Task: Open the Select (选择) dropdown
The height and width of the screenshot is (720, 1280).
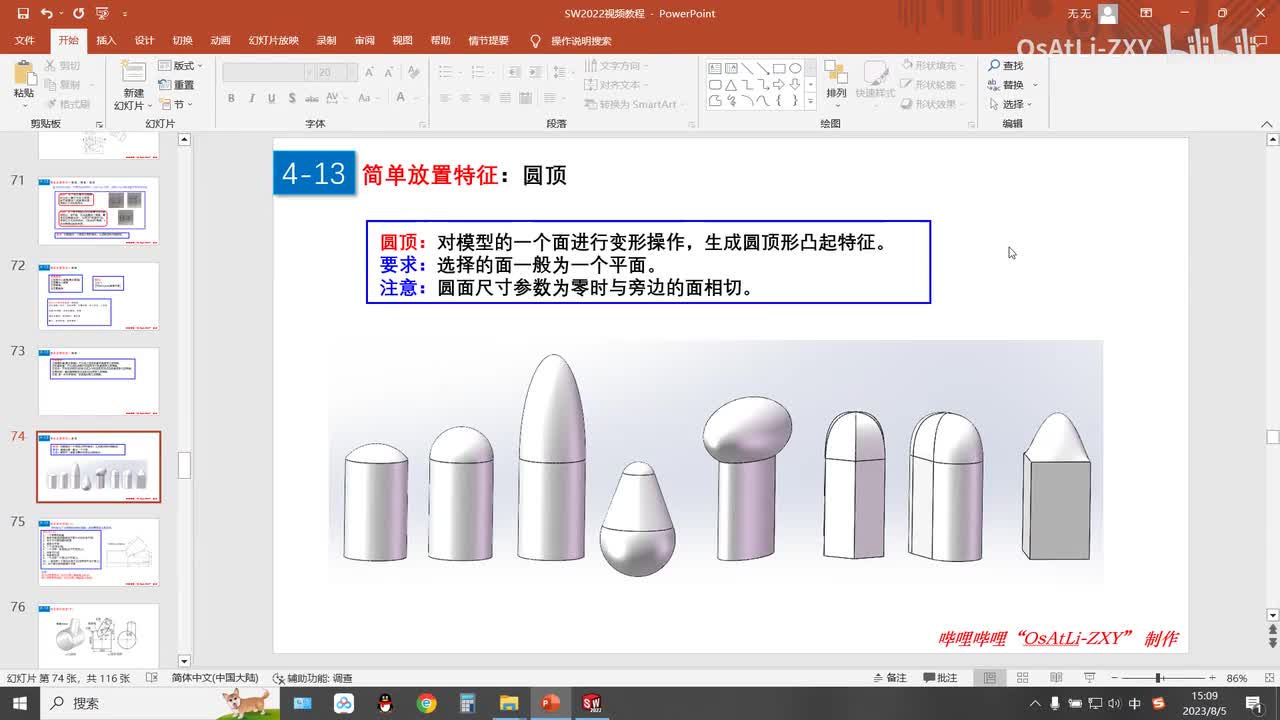Action: [1010, 104]
